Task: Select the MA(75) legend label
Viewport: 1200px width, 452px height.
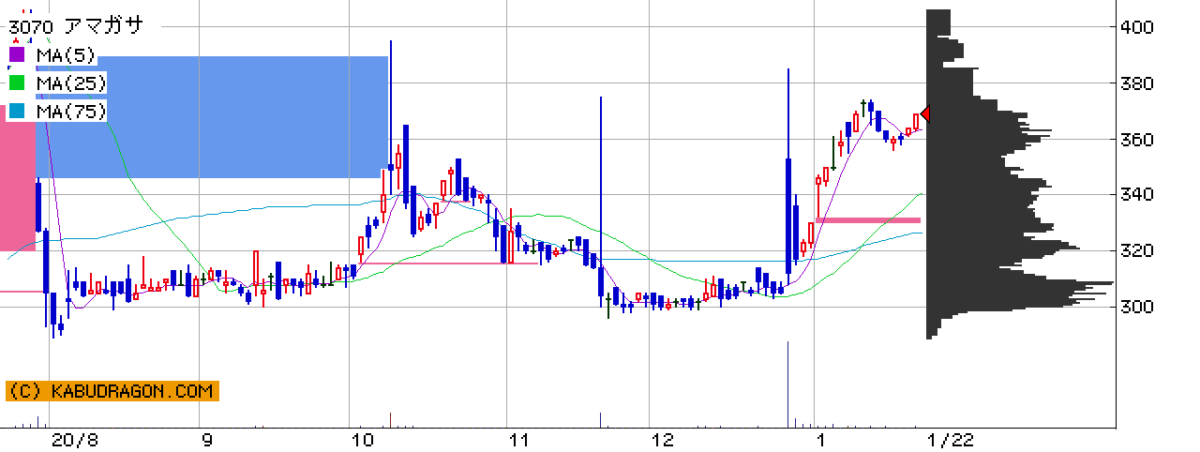Action: pyautogui.click(x=69, y=110)
